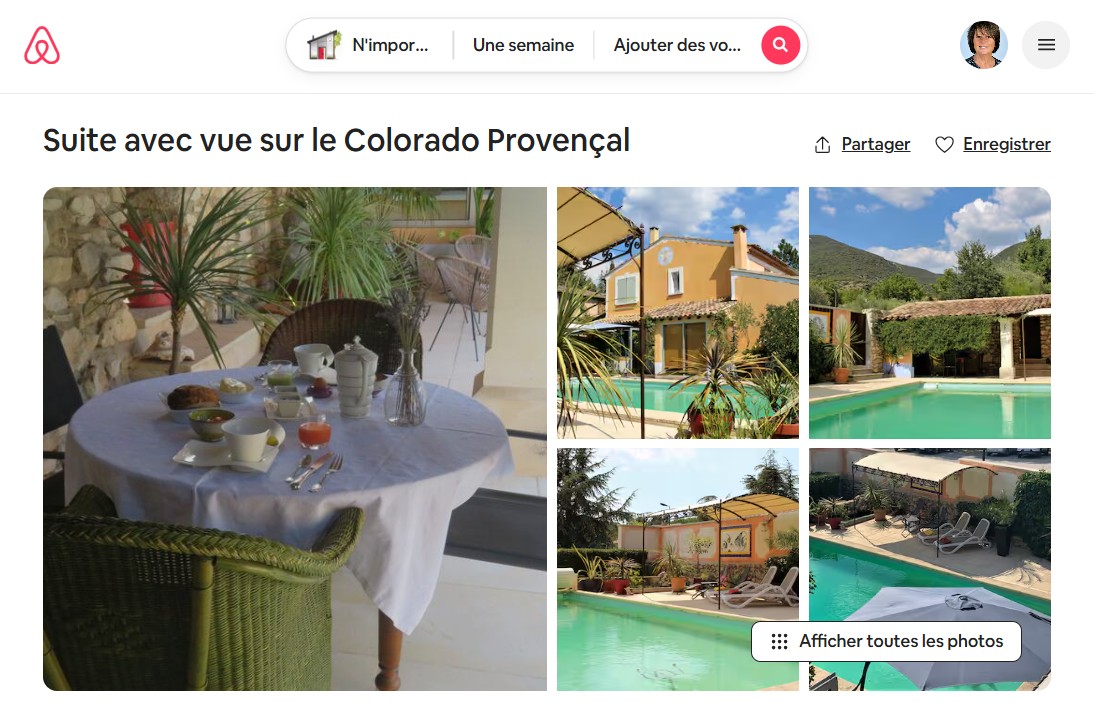Open the breakfast table main photo

point(295,439)
